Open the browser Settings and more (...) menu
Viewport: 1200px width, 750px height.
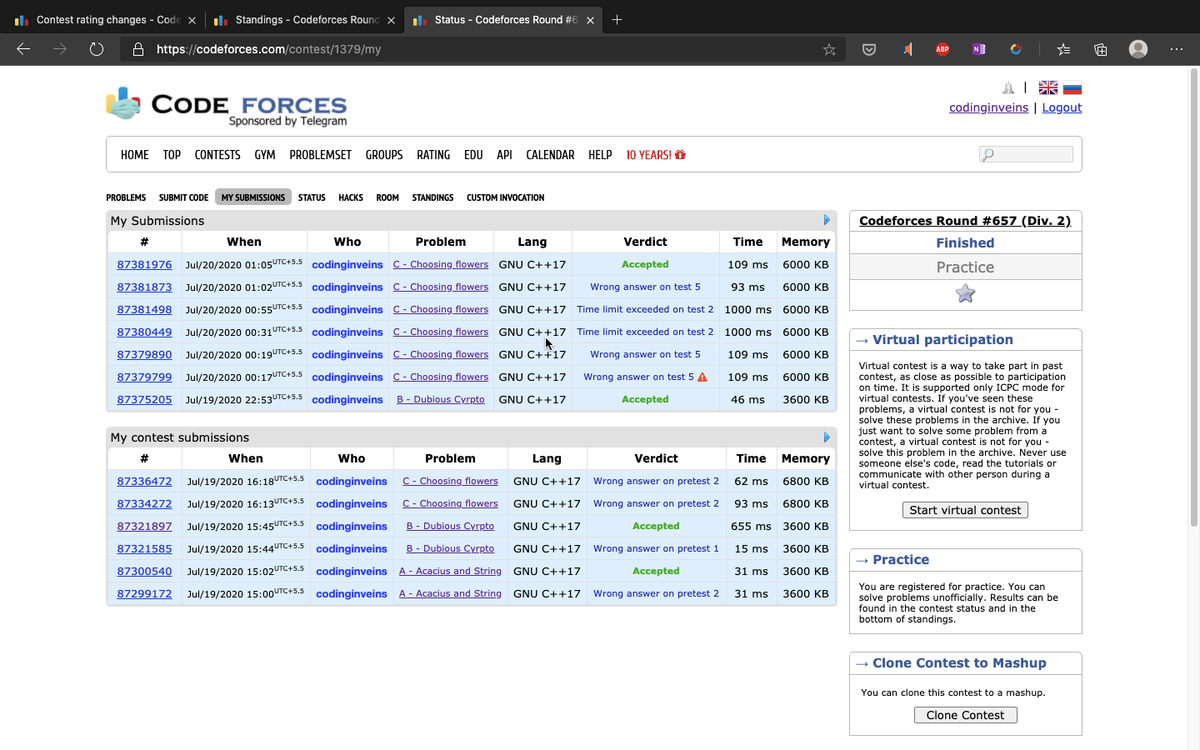1175,49
